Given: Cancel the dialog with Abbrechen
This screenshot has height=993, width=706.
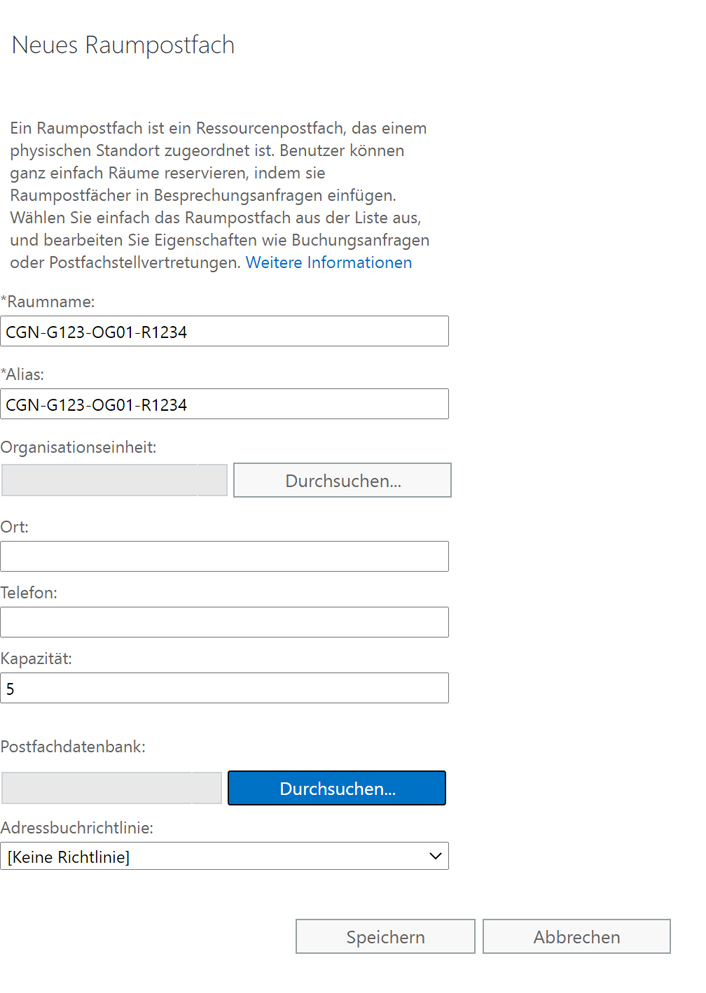Looking at the screenshot, I should (576, 937).
